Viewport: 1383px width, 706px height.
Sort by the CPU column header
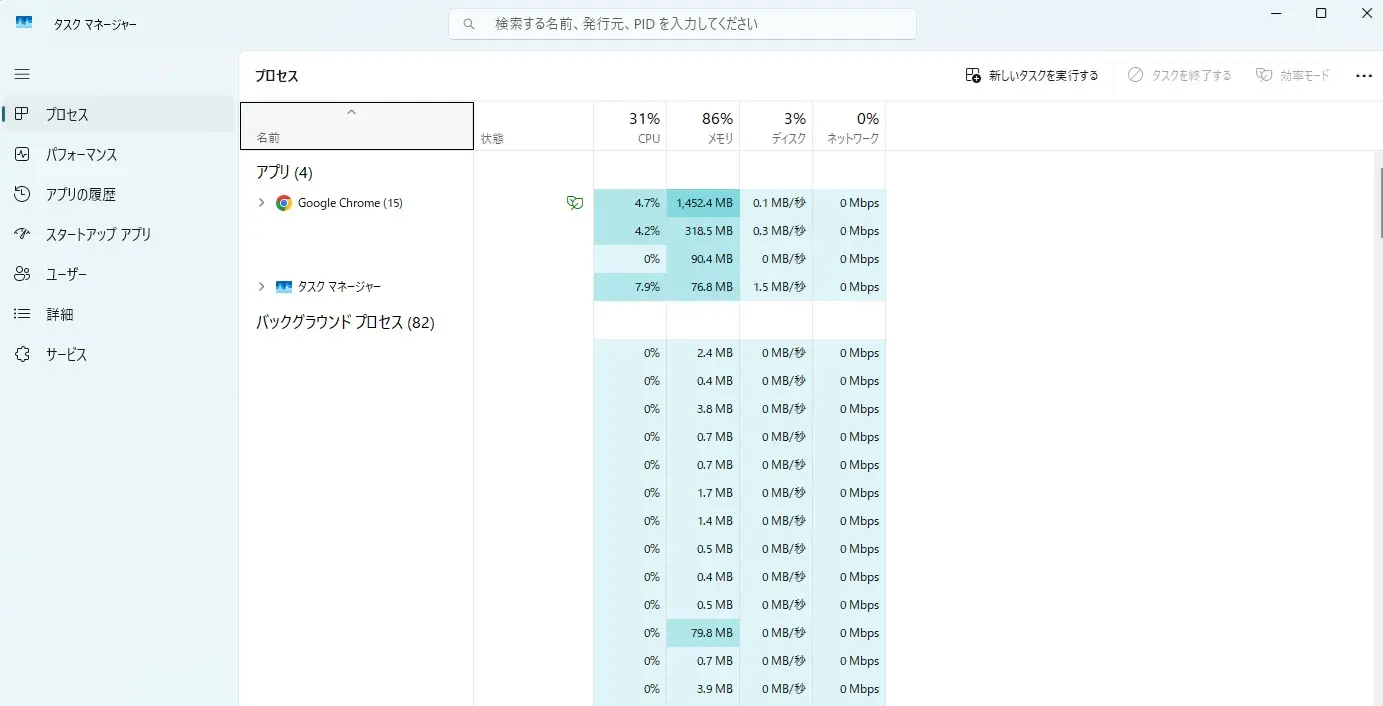[x=630, y=126]
